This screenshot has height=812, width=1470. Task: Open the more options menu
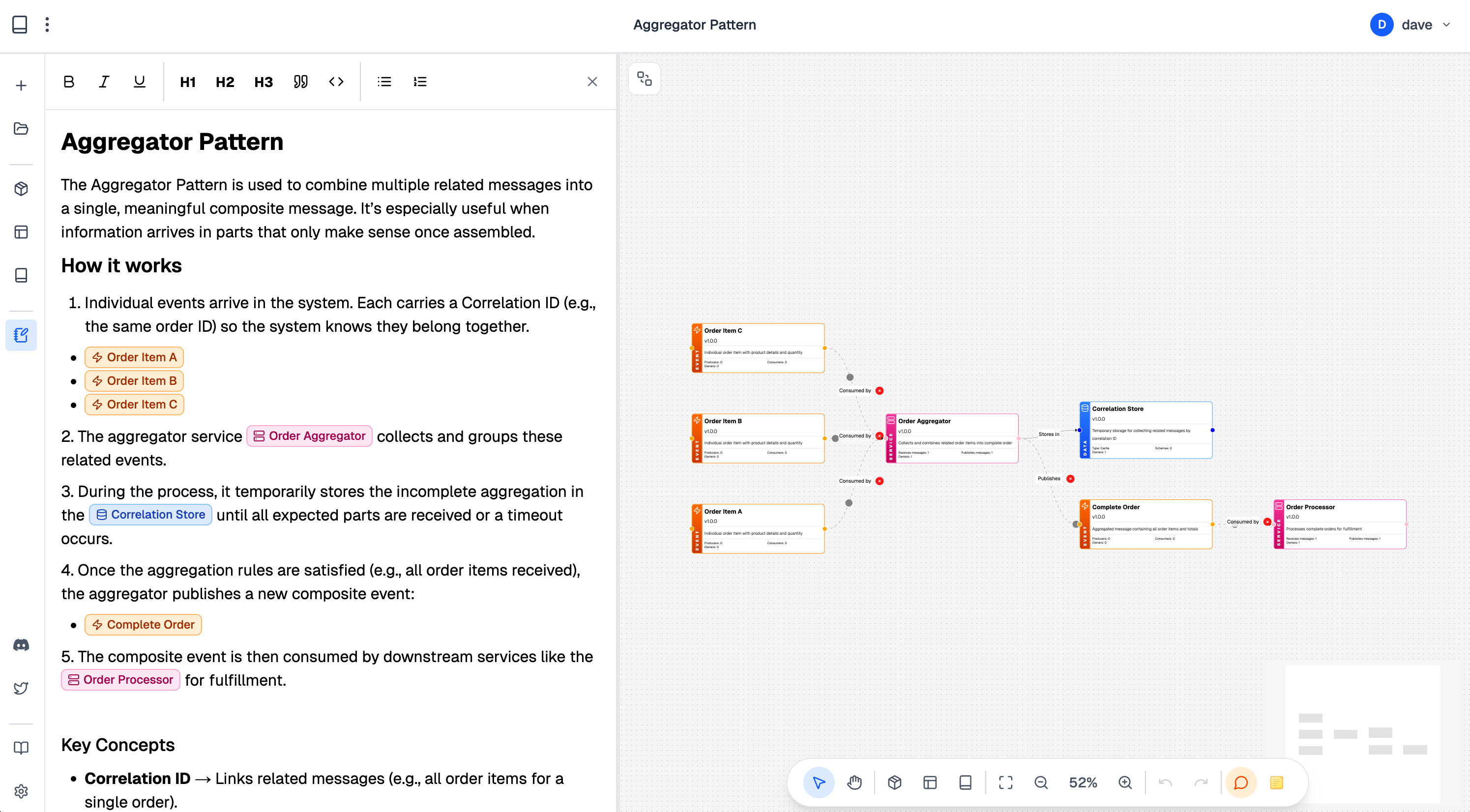47,25
